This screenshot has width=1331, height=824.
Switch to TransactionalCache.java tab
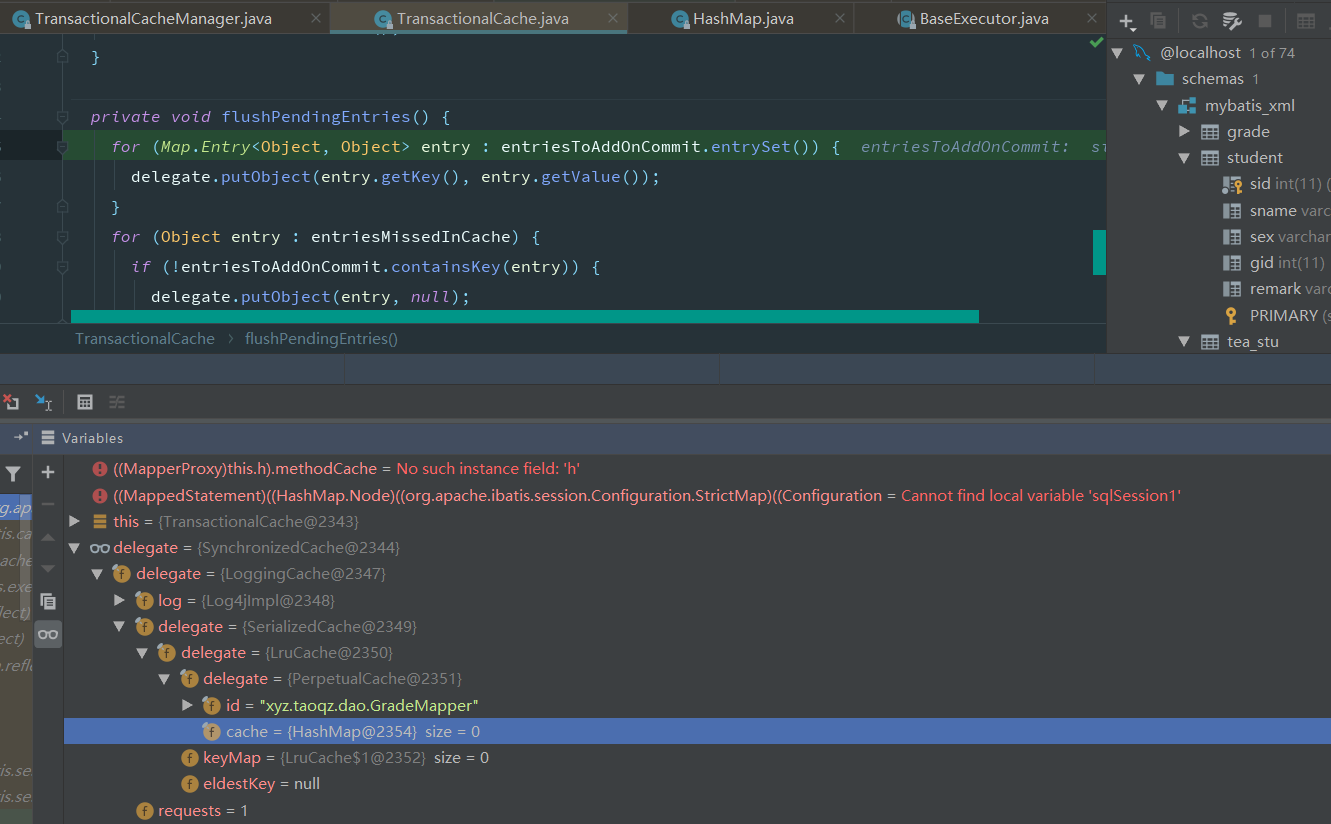click(x=482, y=19)
